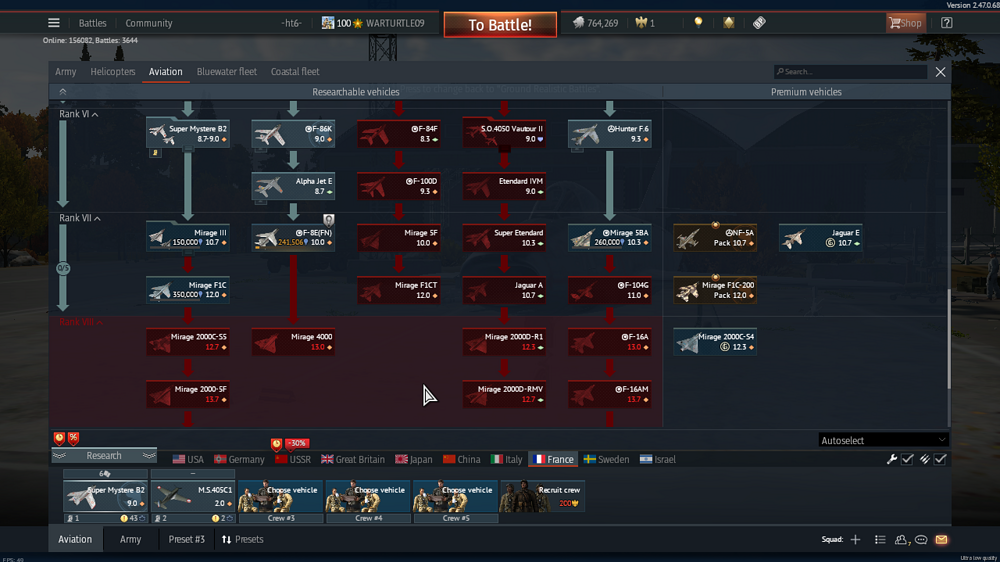
Task: Select M.S.405C1 crew slot card
Action: coord(193,496)
